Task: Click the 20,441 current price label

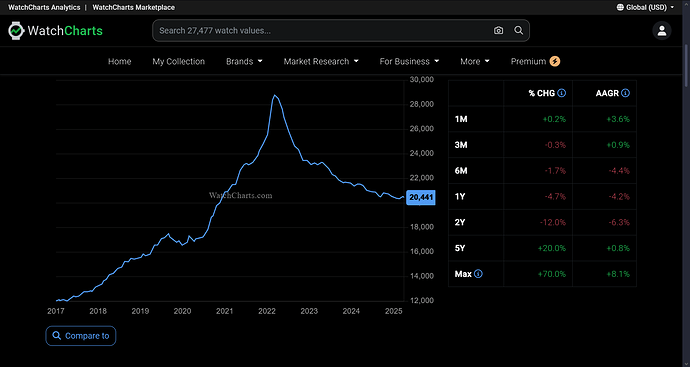Action: [x=421, y=197]
